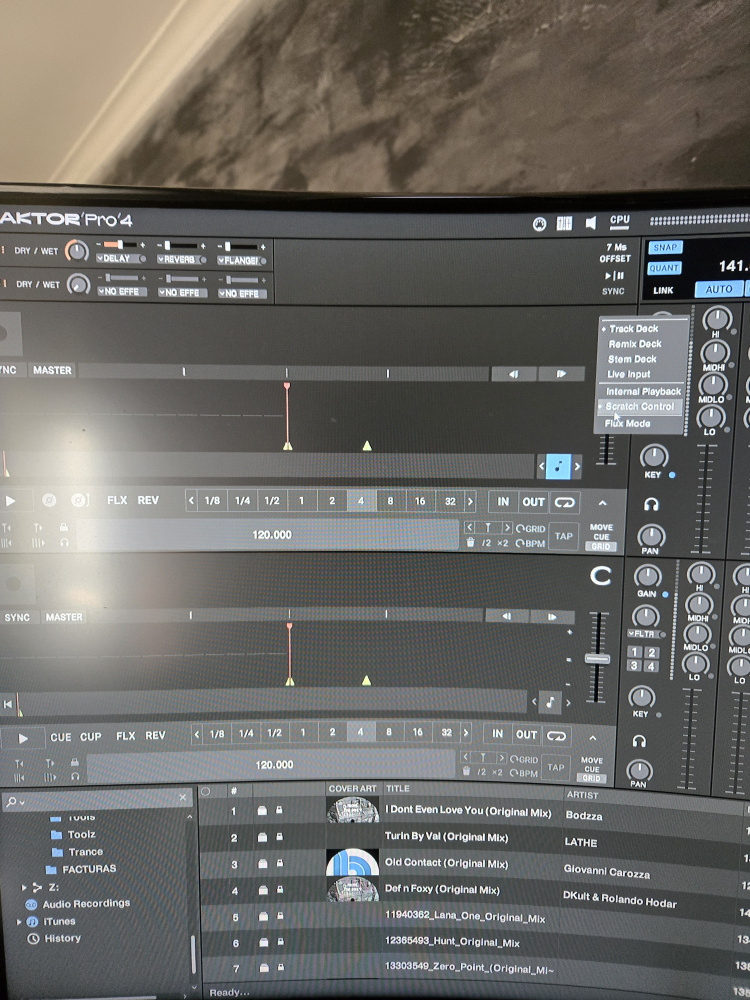The image size is (750, 1000).
Task: Click beat jump forward button on deck C
Action: pyautogui.click(x=552, y=617)
